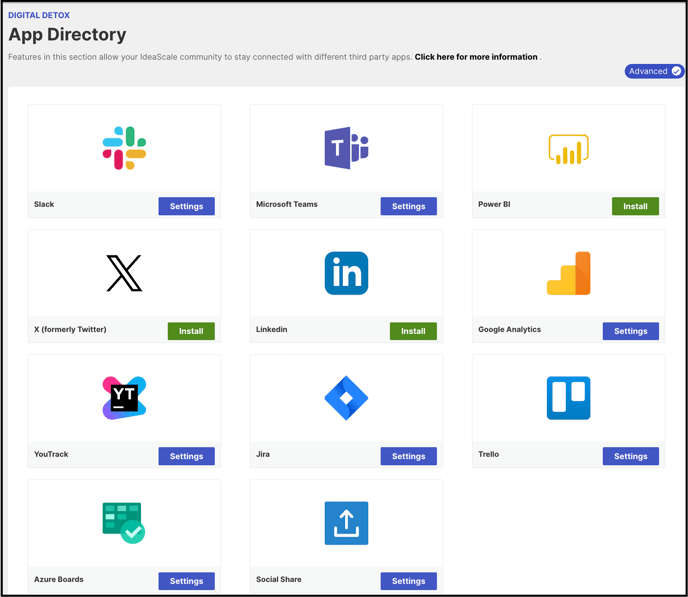The width and height of the screenshot is (688, 597).
Task: Open Google Analytics Settings
Action: click(x=631, y=331)
